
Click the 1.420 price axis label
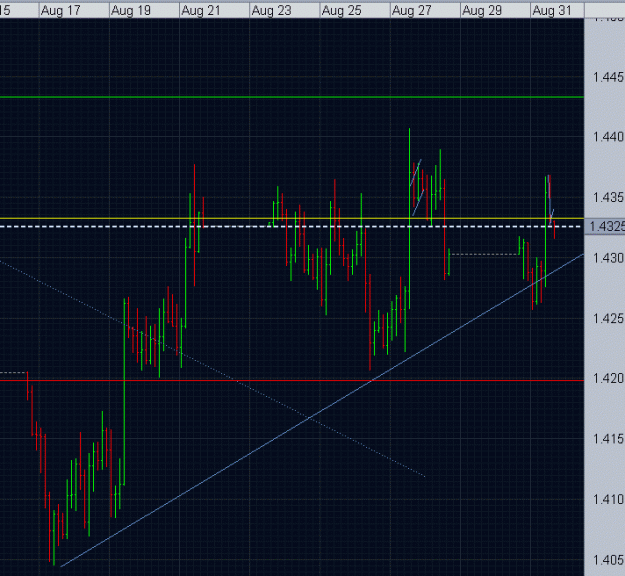(608, 378)
